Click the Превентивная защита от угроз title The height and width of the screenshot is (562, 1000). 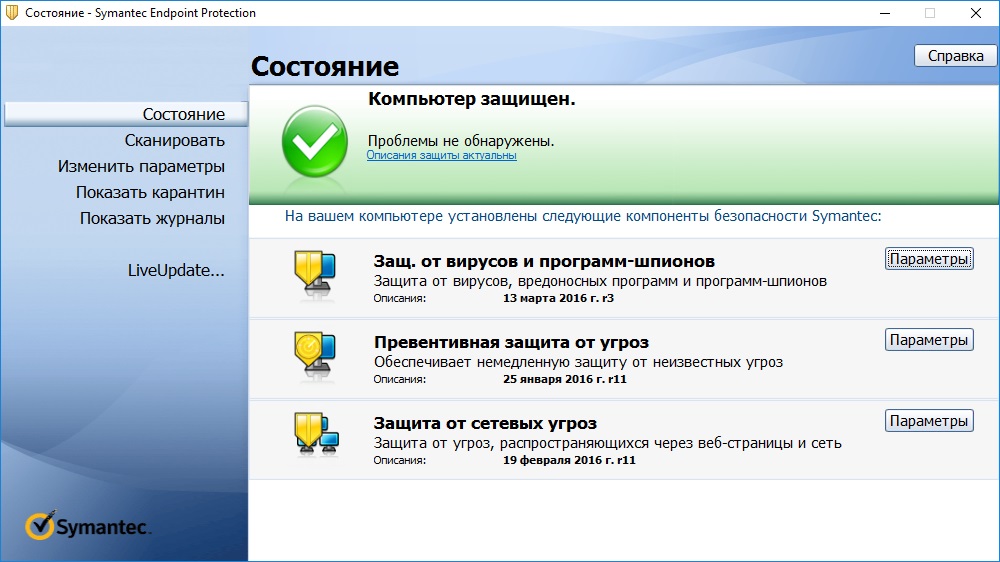click(x=511, y=343)
